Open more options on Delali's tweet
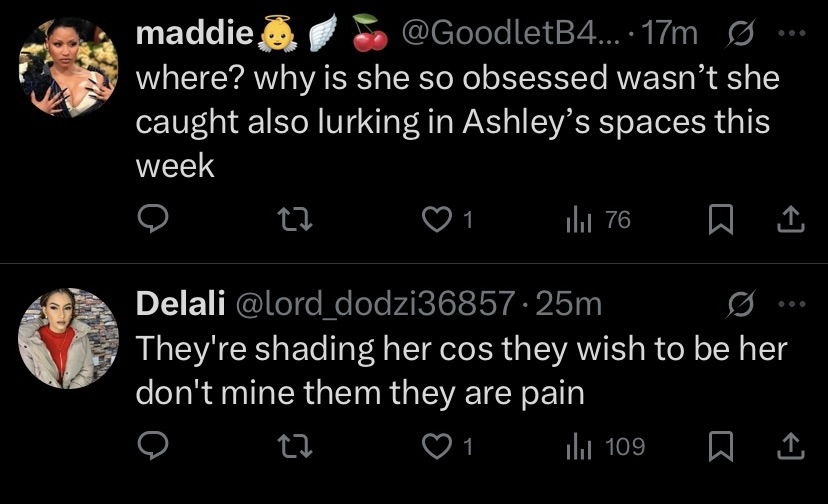Screen dimensions: 828x504 pyautogui.click(x=792, y=304)
